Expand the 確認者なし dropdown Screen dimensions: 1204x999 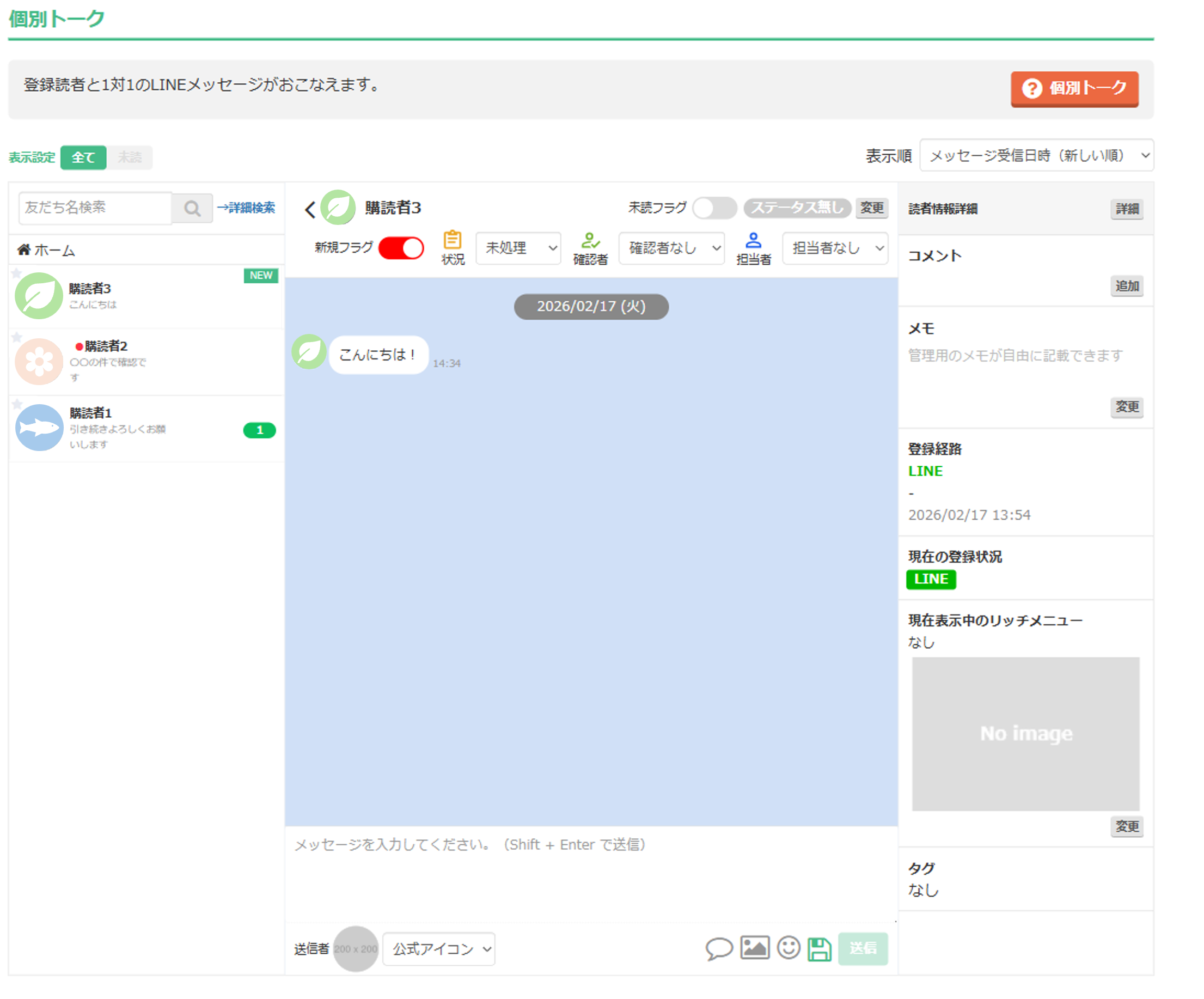[x=671, y=248]
